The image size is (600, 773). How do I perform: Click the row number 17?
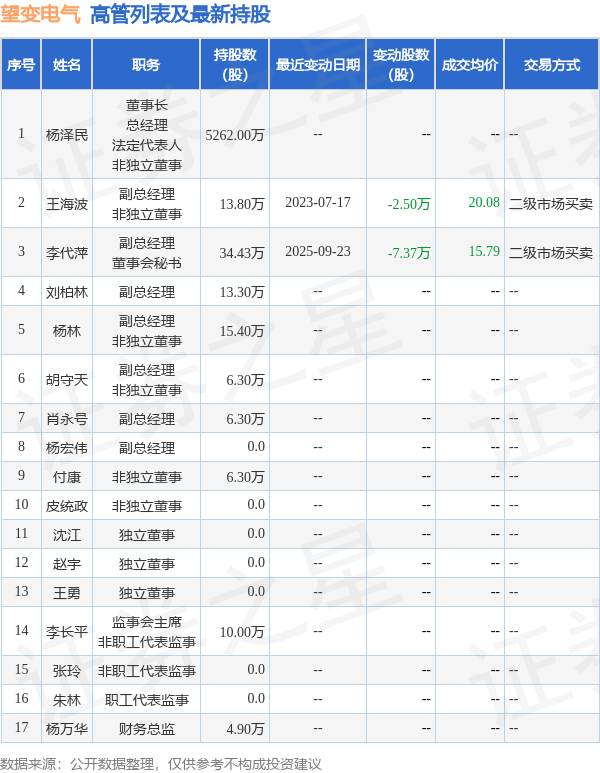pyautogui.click(x=21, y=727)
